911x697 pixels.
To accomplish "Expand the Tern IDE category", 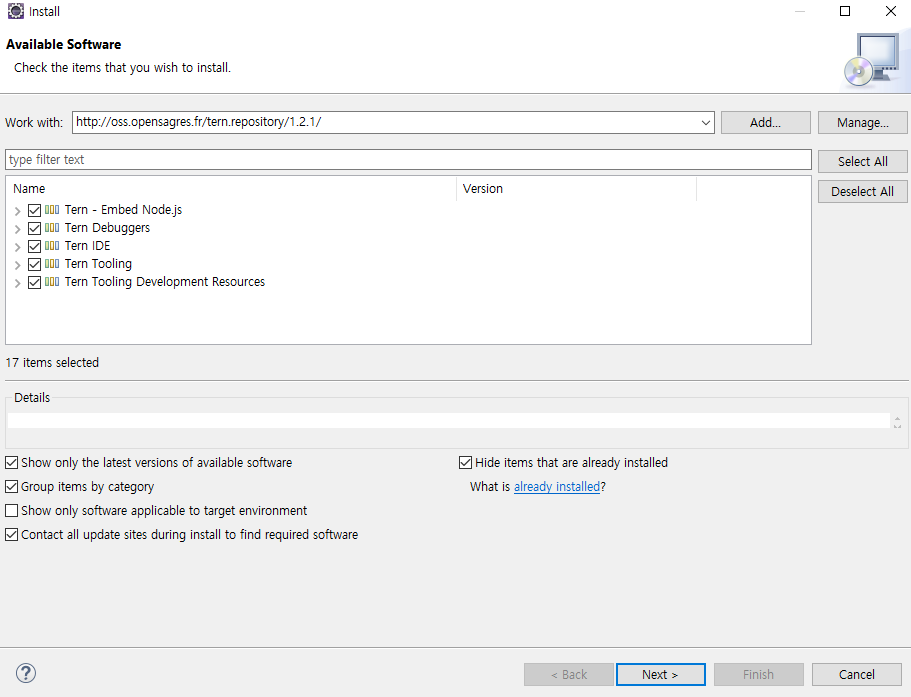I will pos(17,247).
